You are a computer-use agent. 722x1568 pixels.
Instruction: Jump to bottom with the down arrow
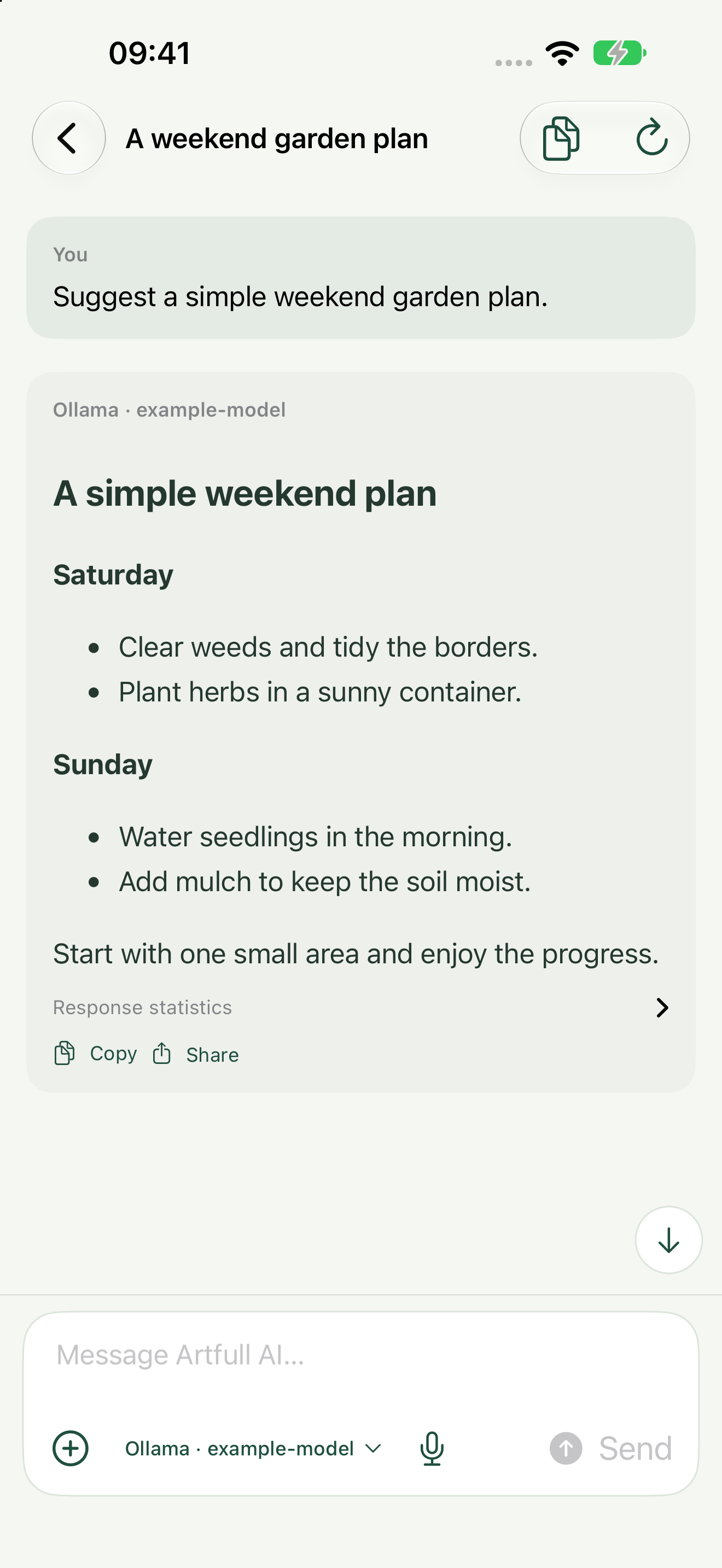668,1240
